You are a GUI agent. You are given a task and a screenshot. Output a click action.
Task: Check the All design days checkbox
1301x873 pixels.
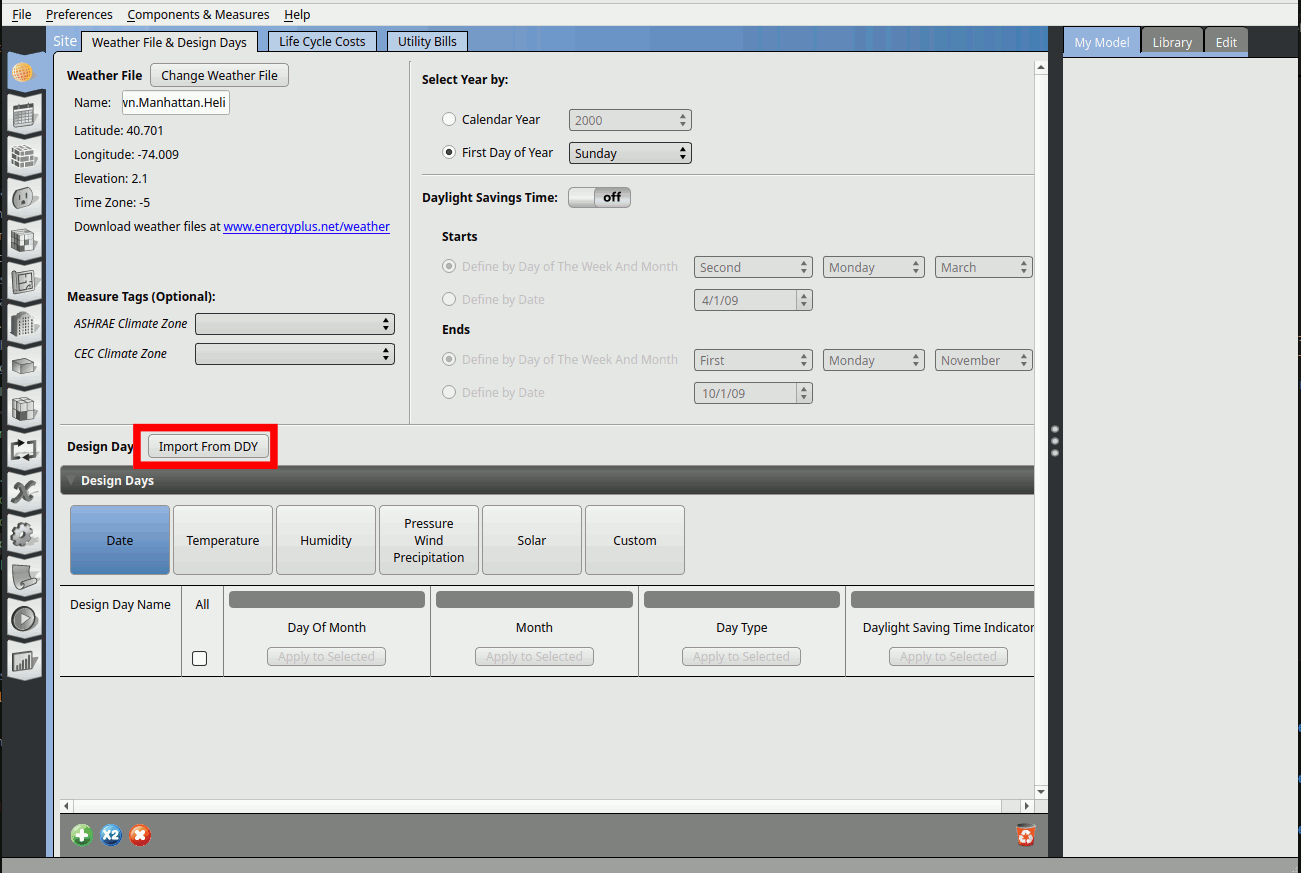(x=200, y=658)
